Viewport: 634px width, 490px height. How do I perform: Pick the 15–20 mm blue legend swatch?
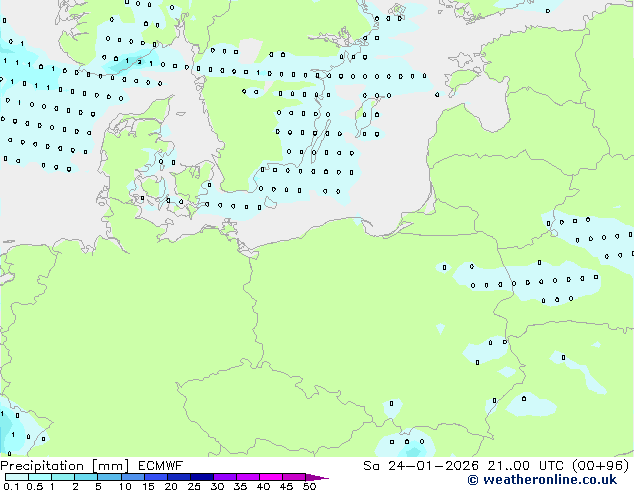[x=155, y=477]
